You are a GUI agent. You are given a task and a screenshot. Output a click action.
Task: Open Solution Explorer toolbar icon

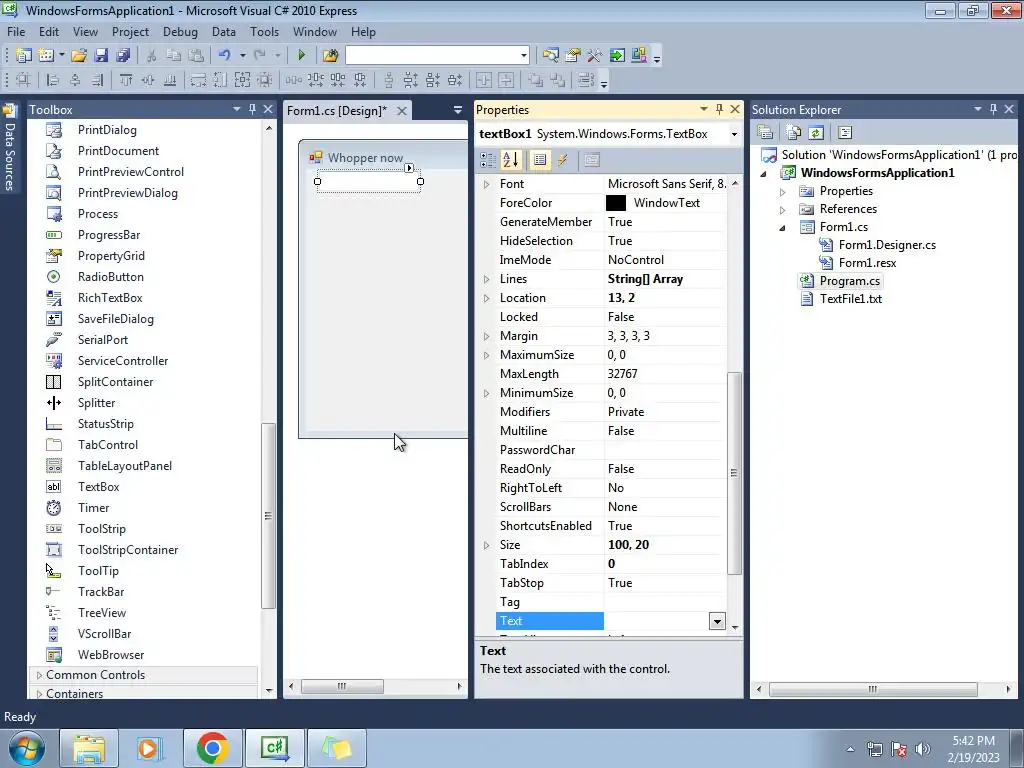551,56
